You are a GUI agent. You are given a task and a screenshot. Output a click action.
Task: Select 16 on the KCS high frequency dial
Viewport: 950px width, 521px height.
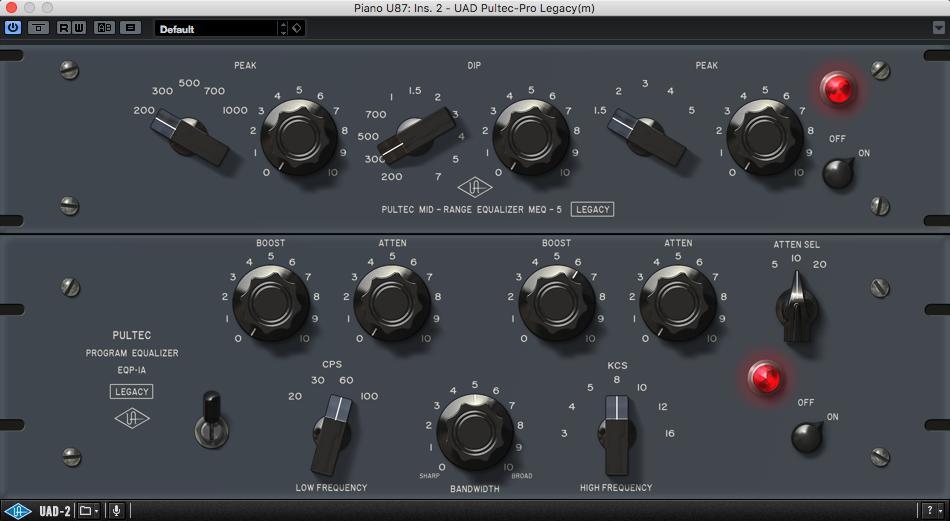(669, 433)
